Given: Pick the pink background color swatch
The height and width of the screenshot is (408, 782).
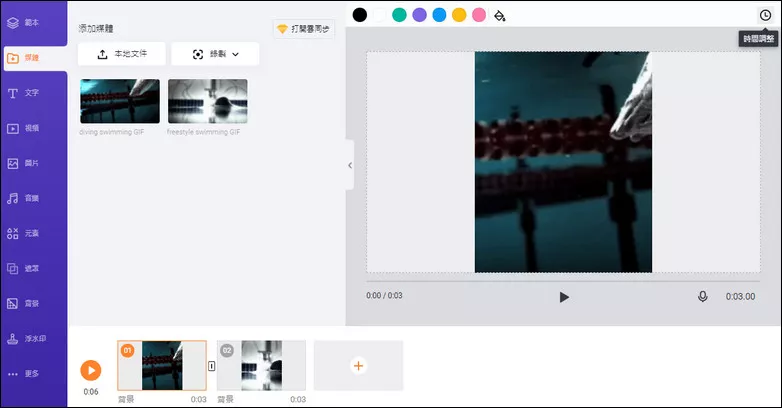Looking at the screenshot, I should click(x=479, y=15).
